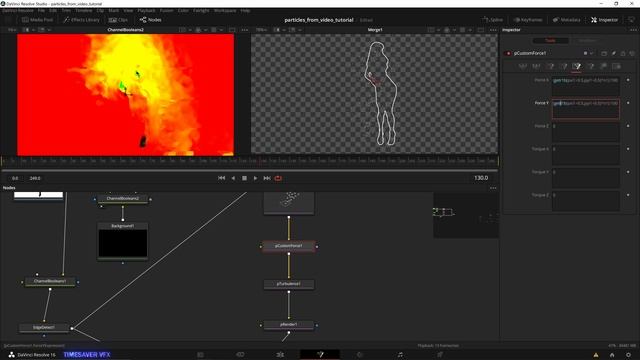Click the Force Z expression field

586,132
